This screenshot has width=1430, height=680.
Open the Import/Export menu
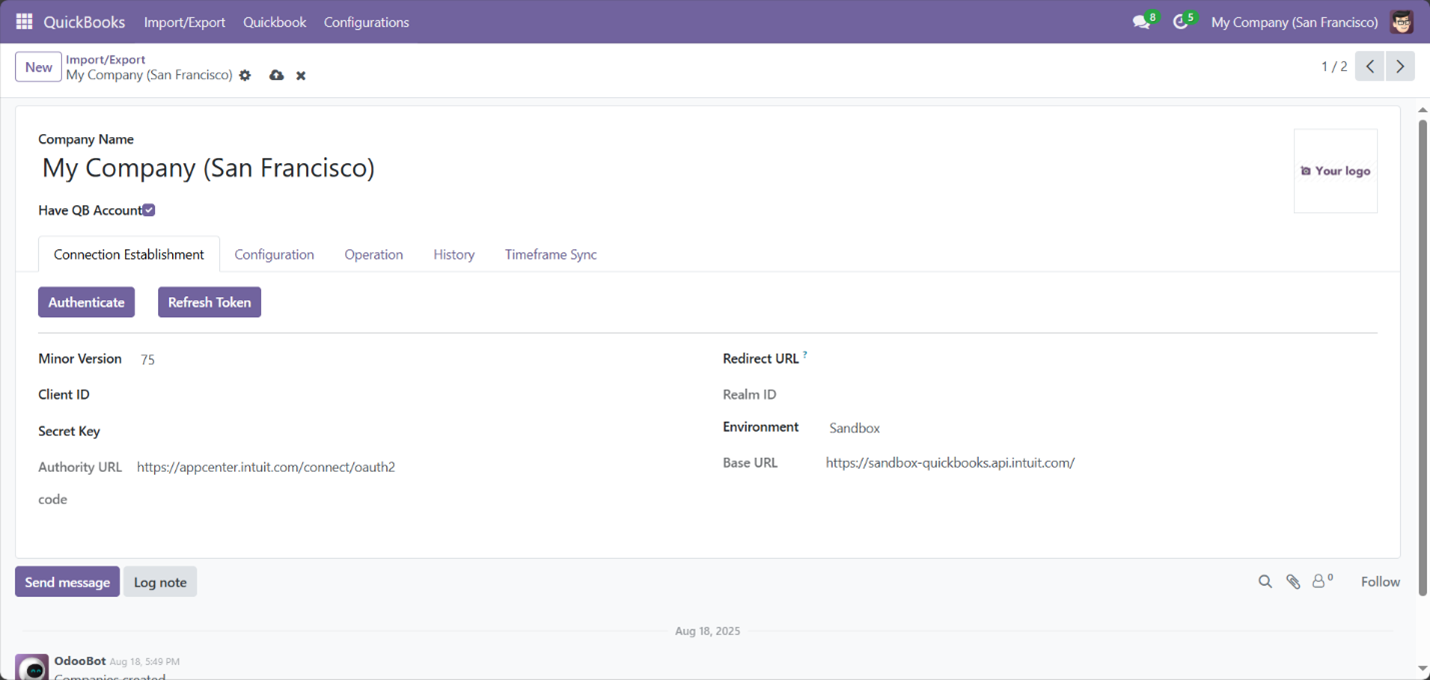184,21
